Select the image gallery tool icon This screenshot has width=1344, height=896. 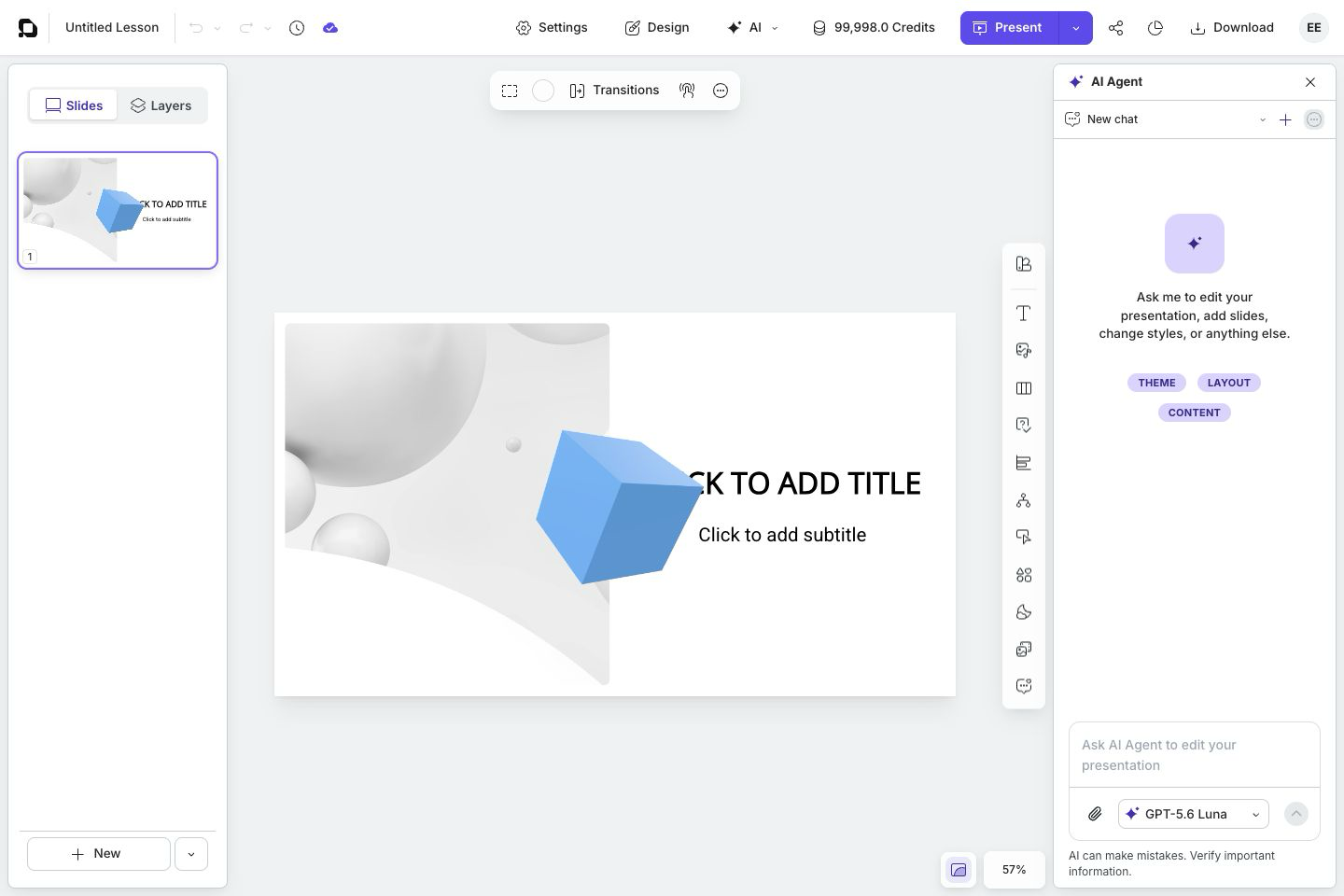coord(1024,650)
